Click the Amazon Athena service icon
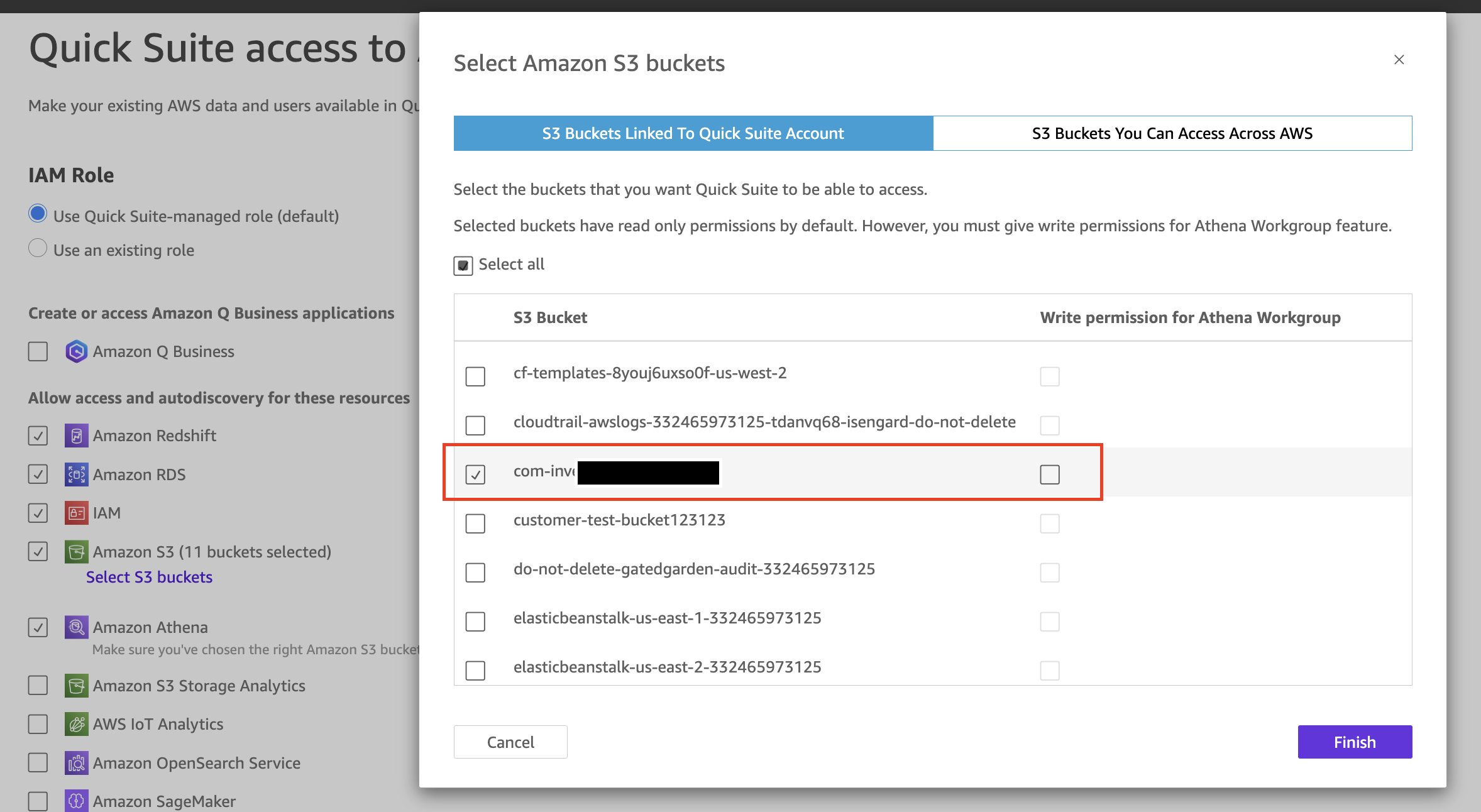Viewport: 1481px width, 812px height. point(76,627)
